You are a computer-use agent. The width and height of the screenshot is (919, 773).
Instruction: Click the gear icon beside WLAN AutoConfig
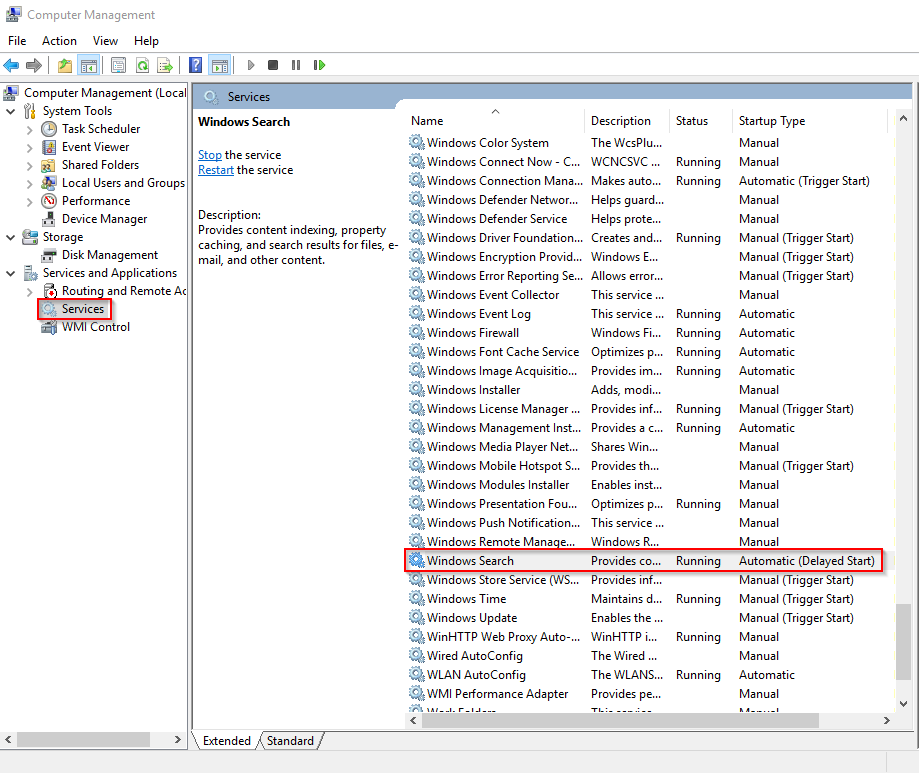[x=417, y=675]
